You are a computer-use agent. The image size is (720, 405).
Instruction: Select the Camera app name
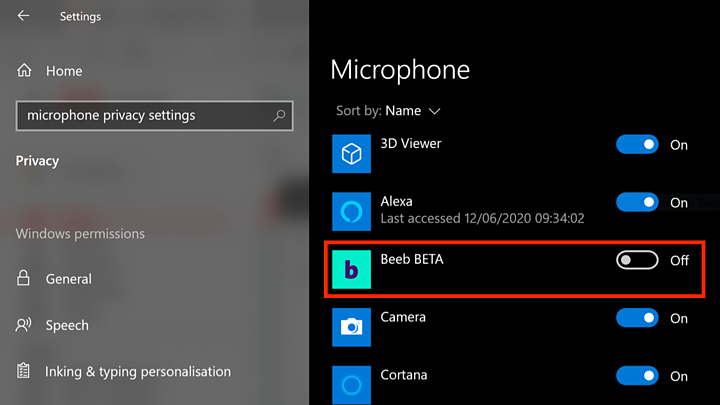(403, 317)
